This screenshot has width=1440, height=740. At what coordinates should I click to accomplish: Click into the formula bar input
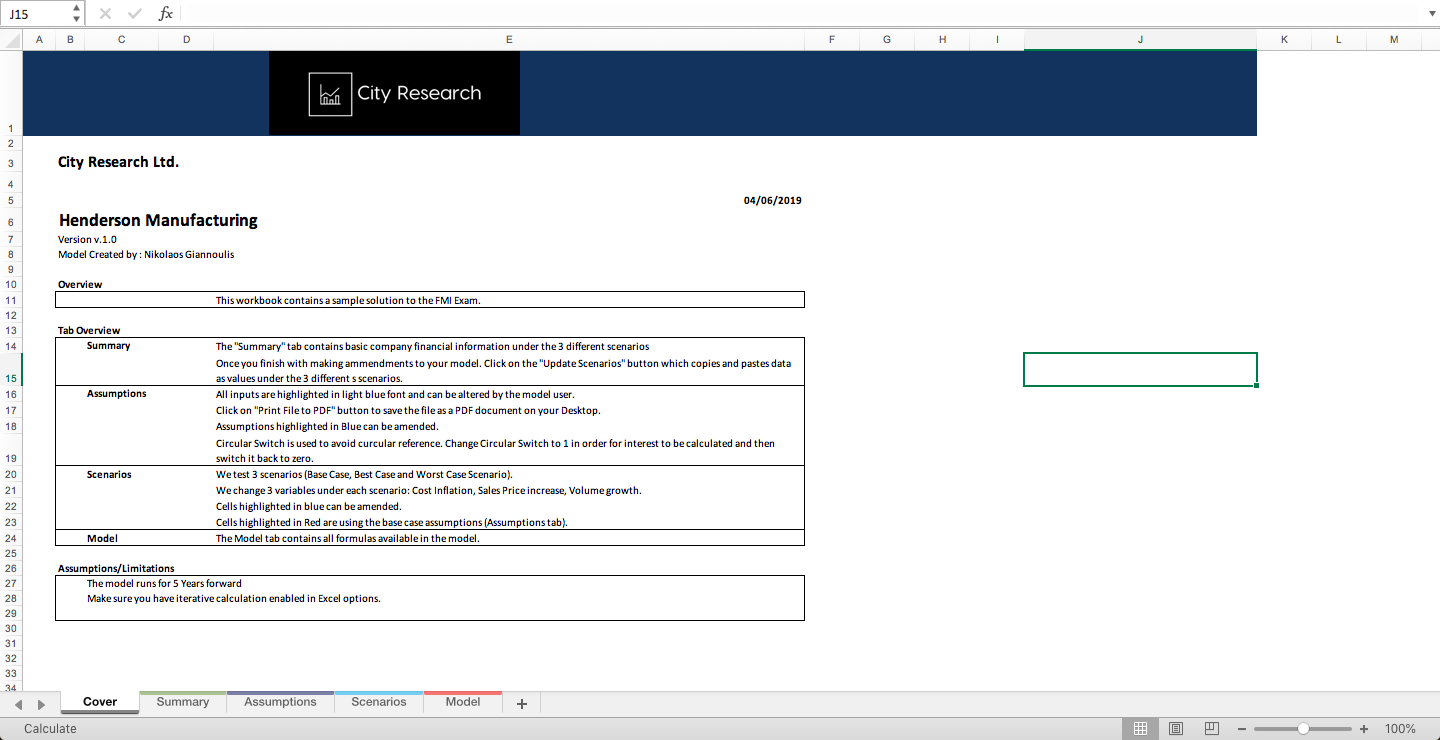tap(800, 14)
